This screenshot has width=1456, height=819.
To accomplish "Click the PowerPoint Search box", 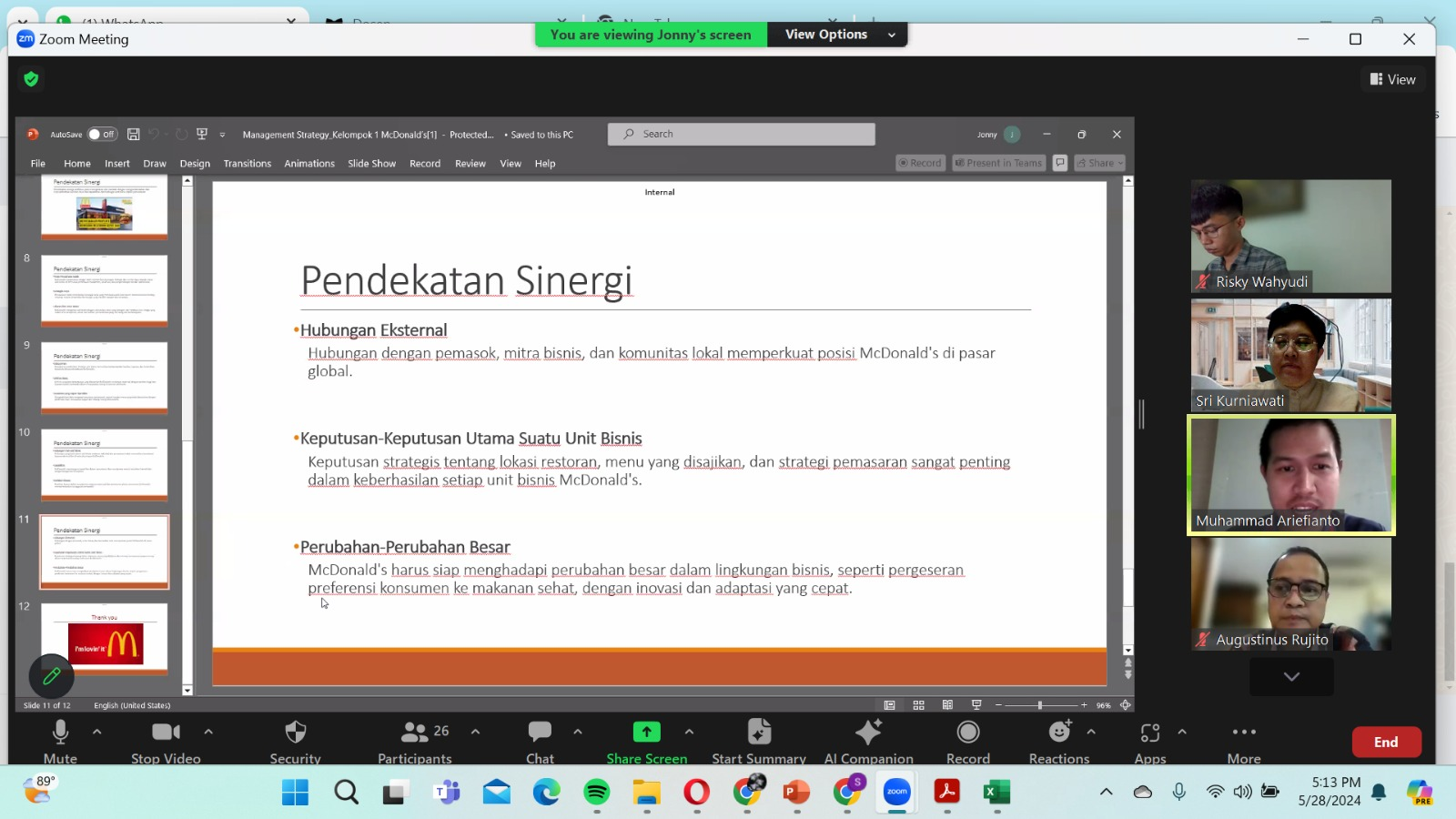I will pos(742,134).
